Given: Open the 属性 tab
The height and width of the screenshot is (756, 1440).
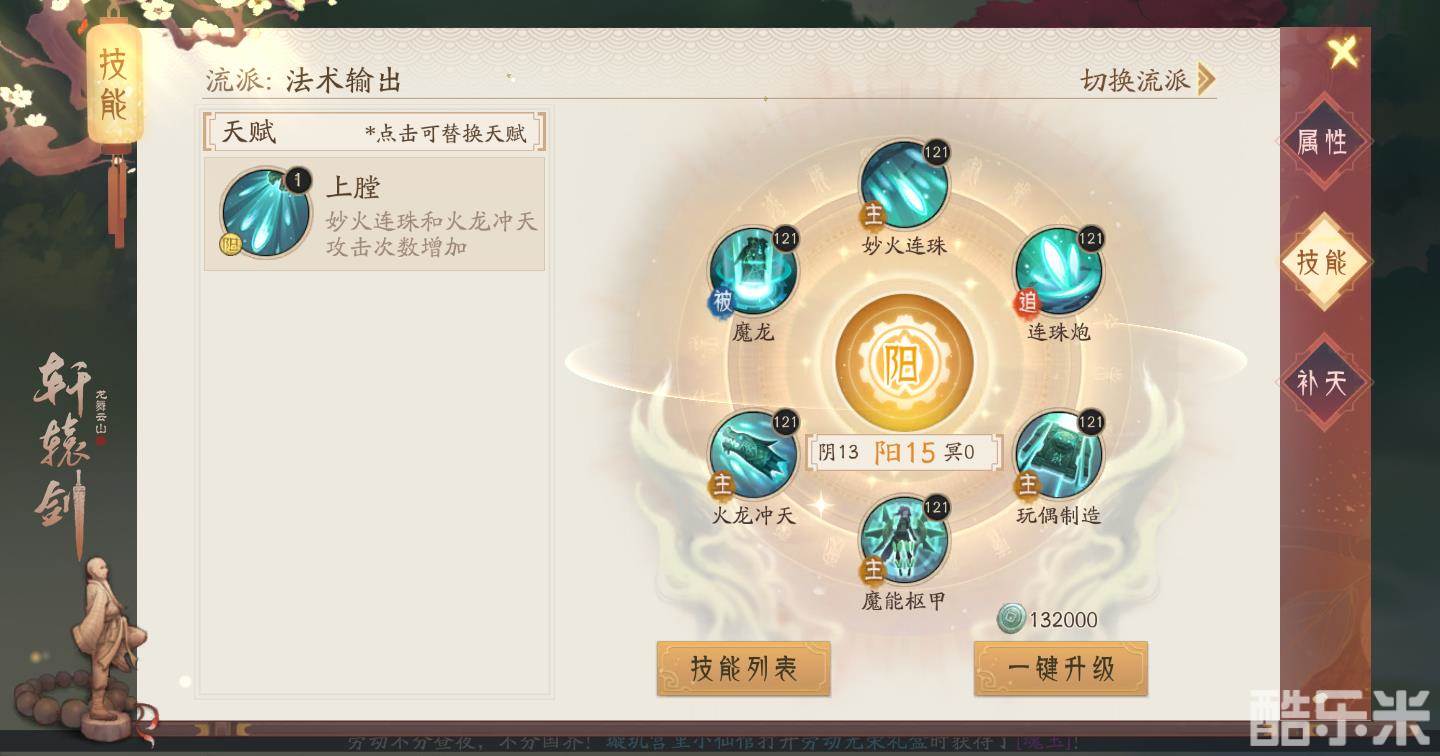Looking at the screenshot, I should pos(1323,142).
